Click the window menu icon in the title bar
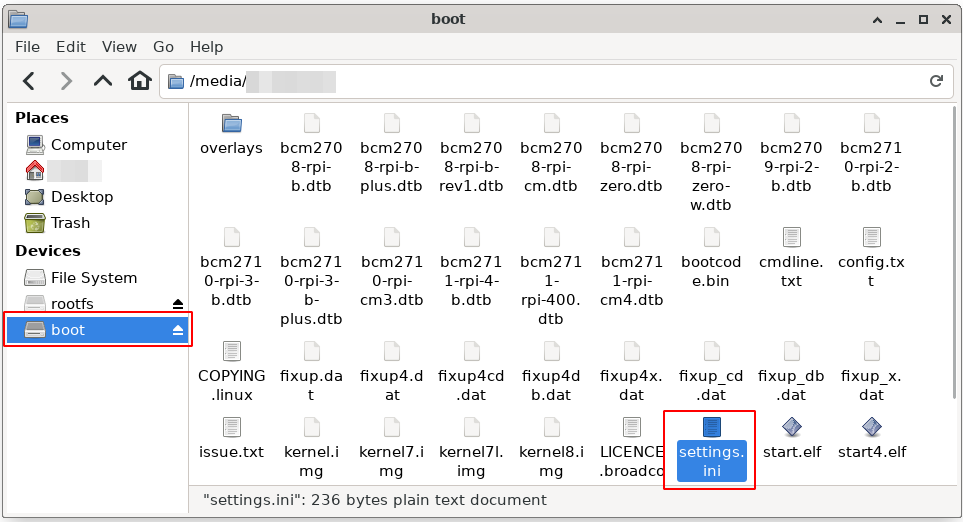Viewport: 963px width, 522px height. coord(18,20)
